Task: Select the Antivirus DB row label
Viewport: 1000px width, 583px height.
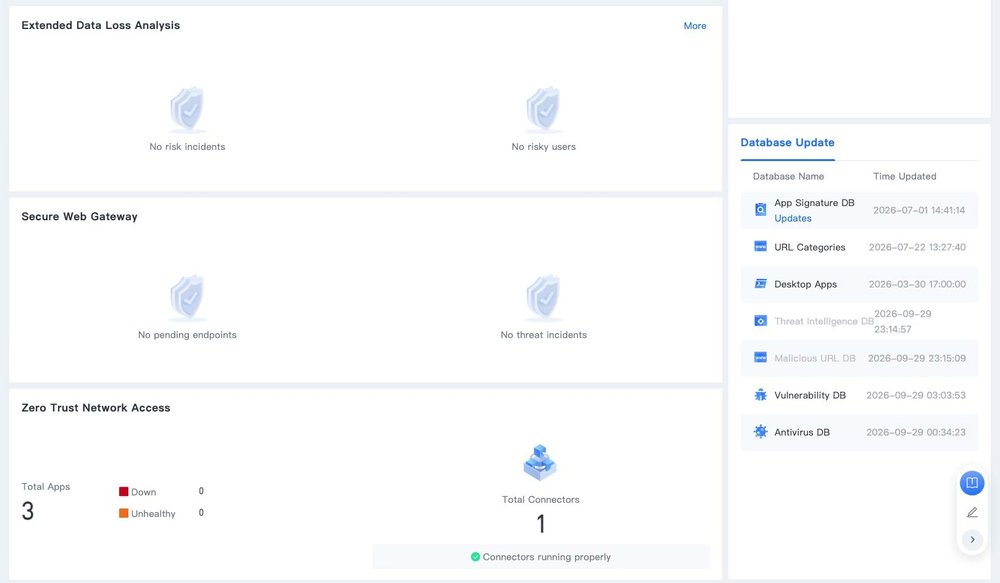Action: [802, 432]
